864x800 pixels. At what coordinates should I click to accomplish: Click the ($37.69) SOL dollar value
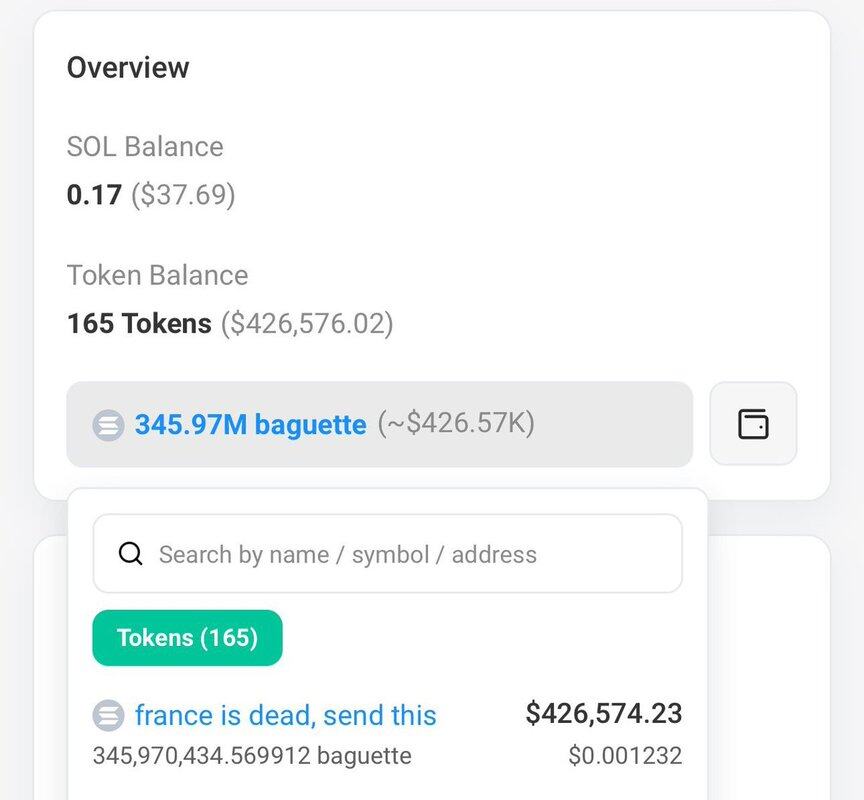183,195
